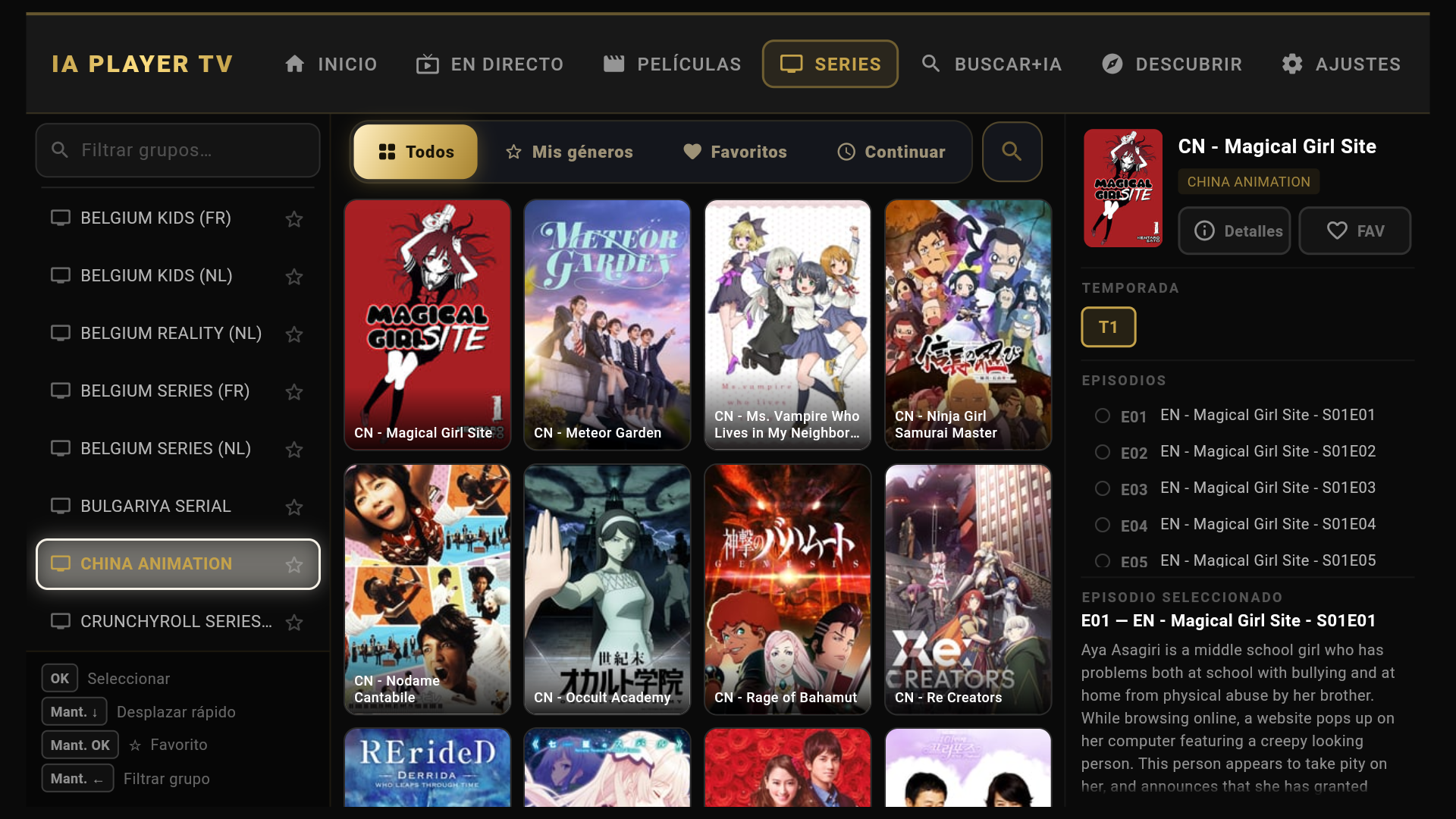Toggle star for BULGARIYA SERIAL
Viewport: 1456px width, 819px height.
[294, 507]
